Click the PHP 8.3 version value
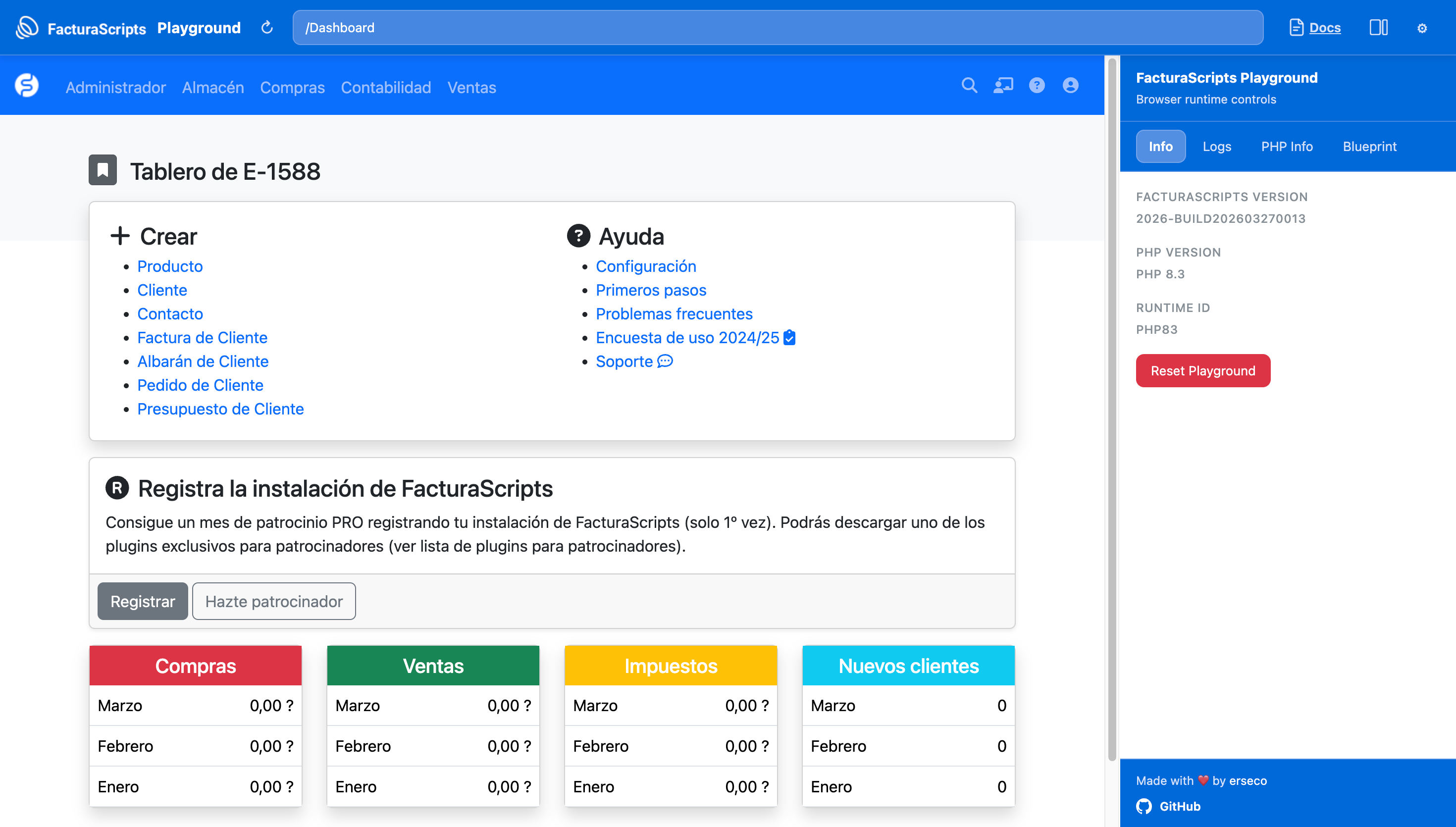 click(x=1160, y=274)
